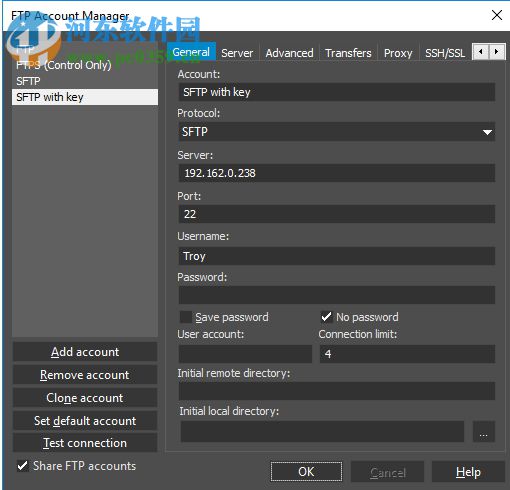This screenshot has width=510, height=490.
Task: Open the Advanced tab
Action: tap(289, 53)
